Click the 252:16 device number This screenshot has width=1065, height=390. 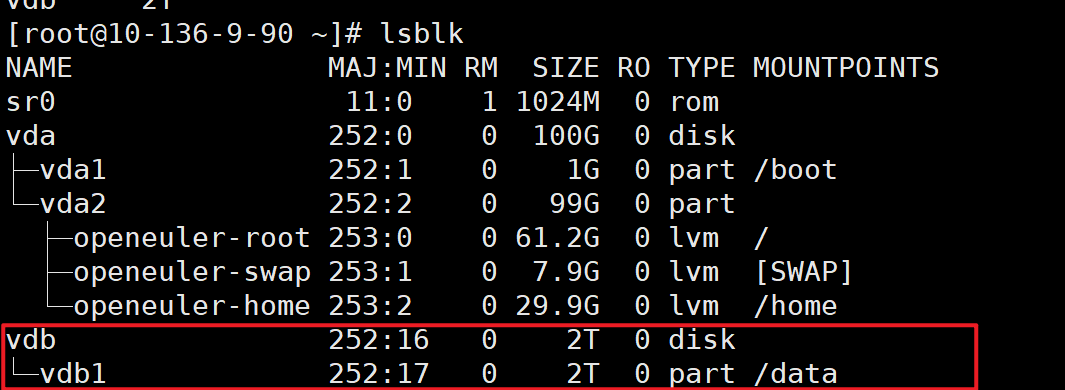pyautogui.click(x=378, y=340)
